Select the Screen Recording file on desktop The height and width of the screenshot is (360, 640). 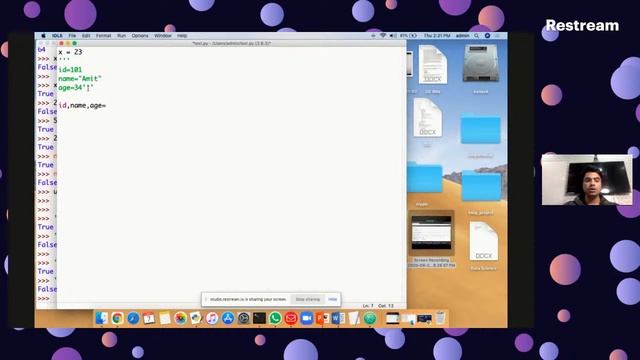pyautogui.click(x=431, y=240)
